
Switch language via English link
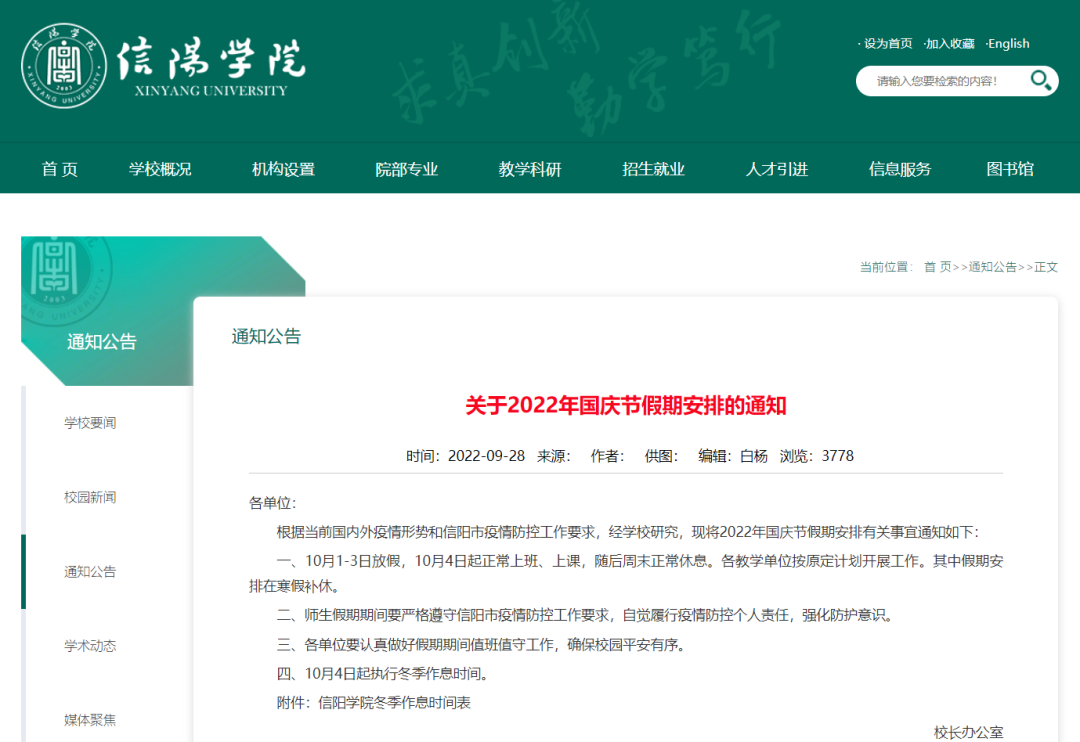coord(1008,44)
